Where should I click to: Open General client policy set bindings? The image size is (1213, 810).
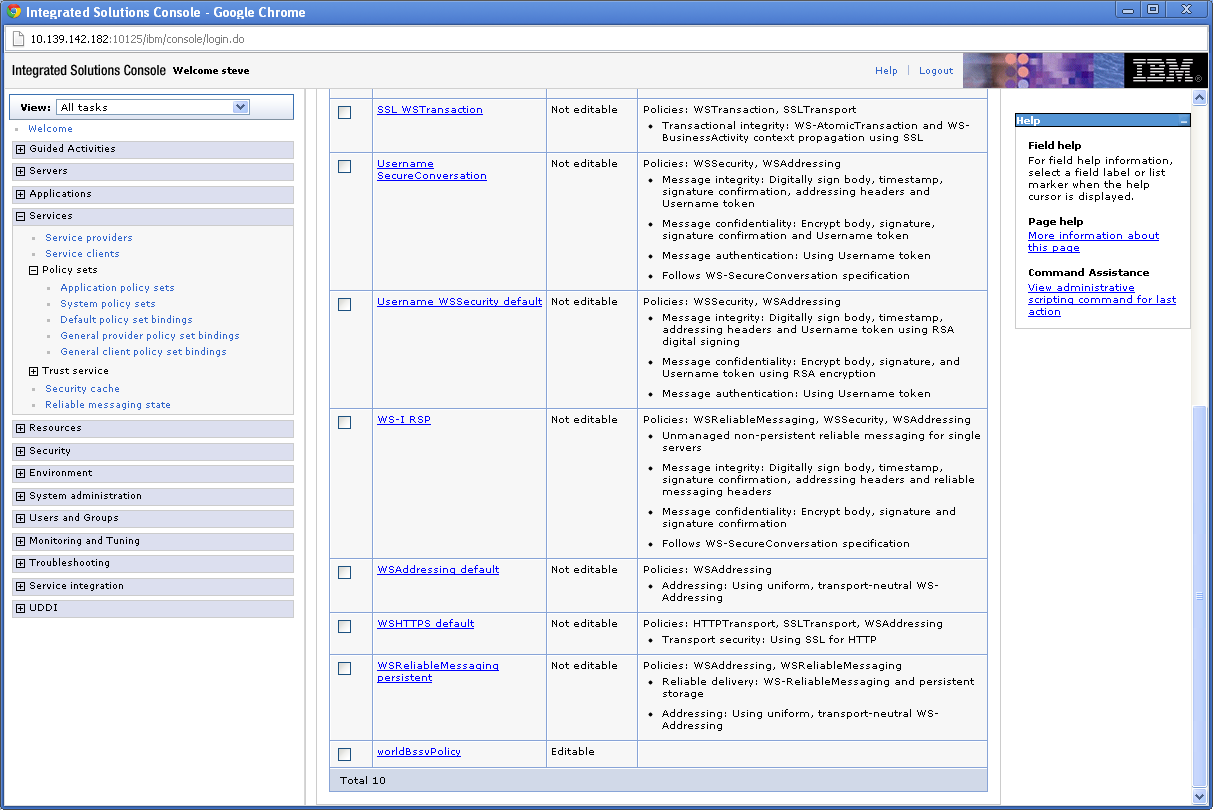[x=143, y=352]
